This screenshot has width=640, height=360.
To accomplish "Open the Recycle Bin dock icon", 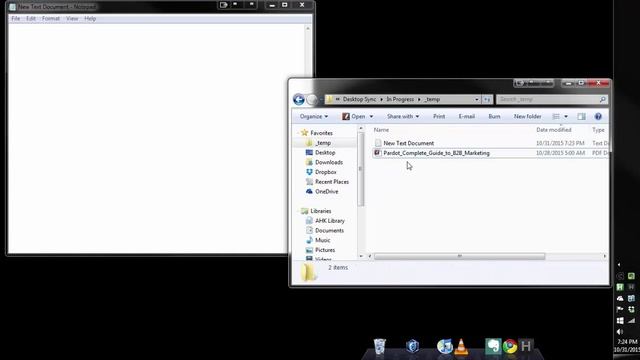I will tap(380, 346).
